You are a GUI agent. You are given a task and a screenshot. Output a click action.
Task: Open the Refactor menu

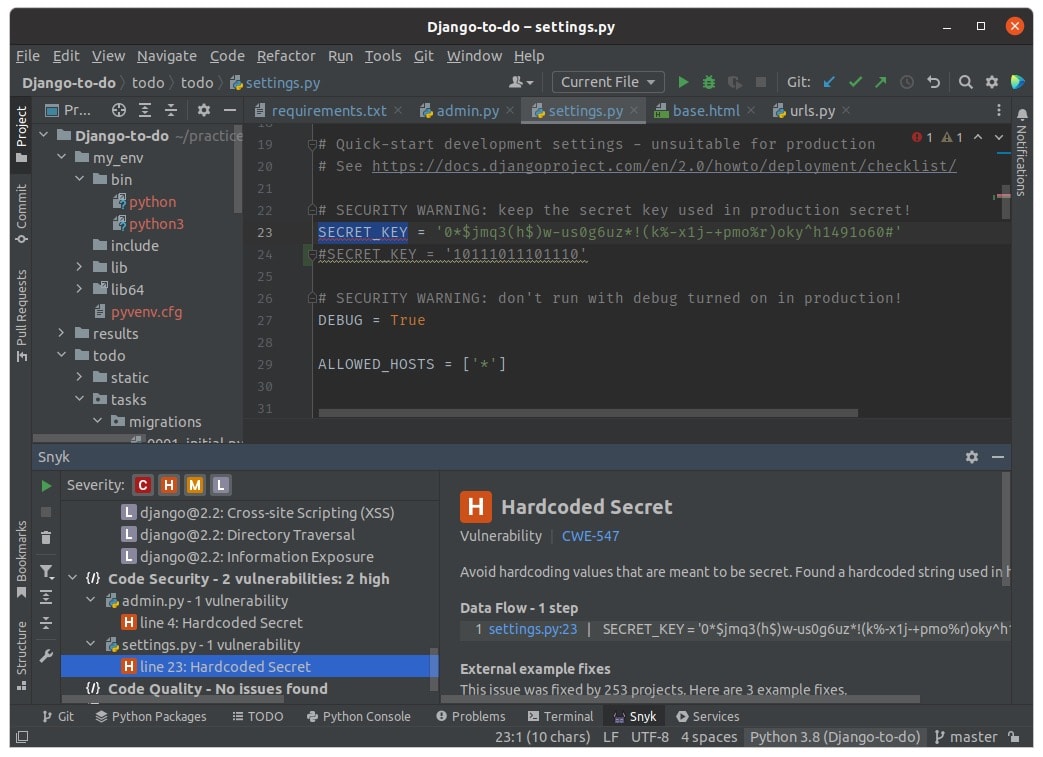tap(286, 56)
